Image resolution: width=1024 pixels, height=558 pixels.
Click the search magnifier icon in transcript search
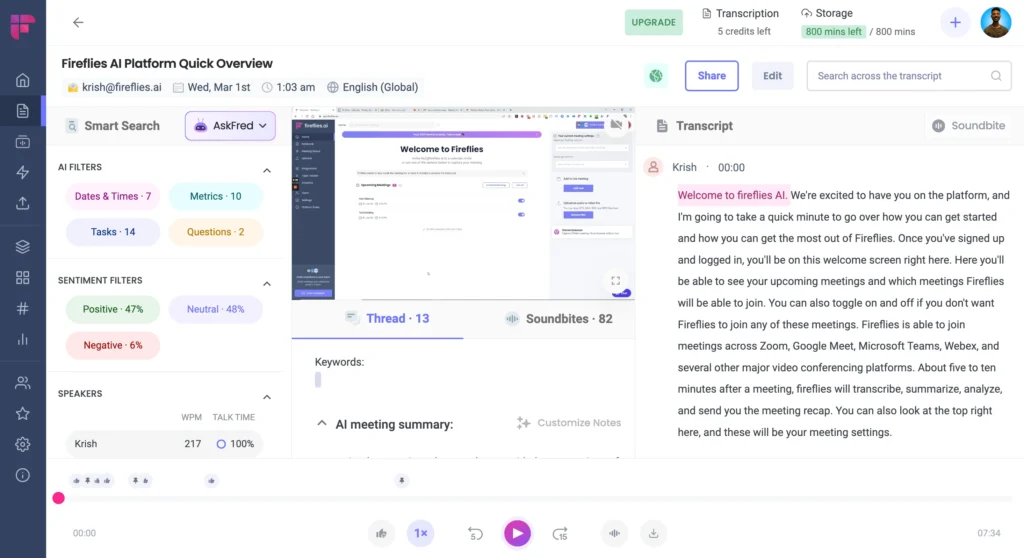996,76
